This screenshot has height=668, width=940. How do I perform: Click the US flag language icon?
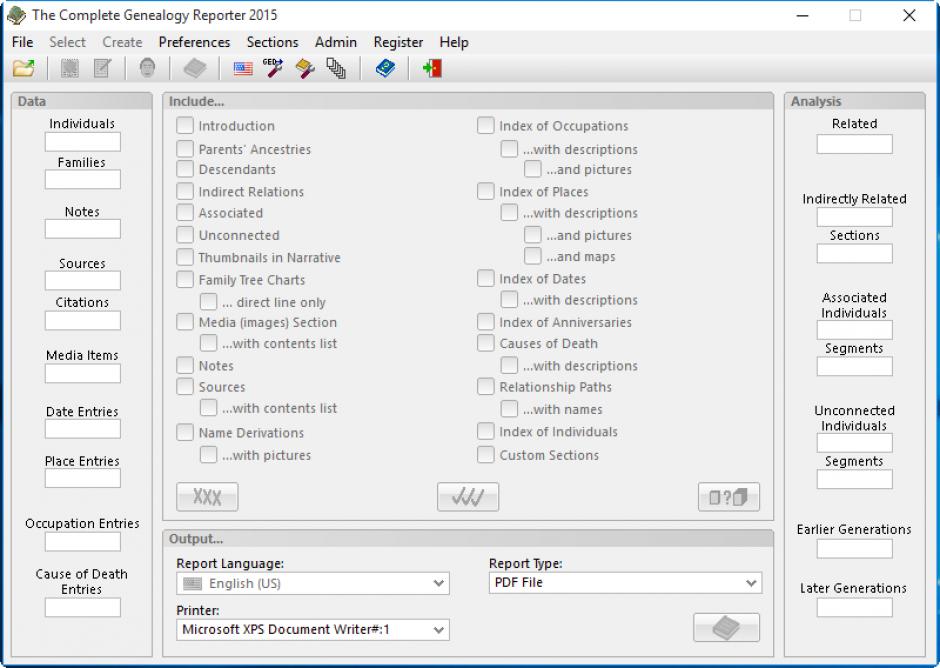click(243, 68)
